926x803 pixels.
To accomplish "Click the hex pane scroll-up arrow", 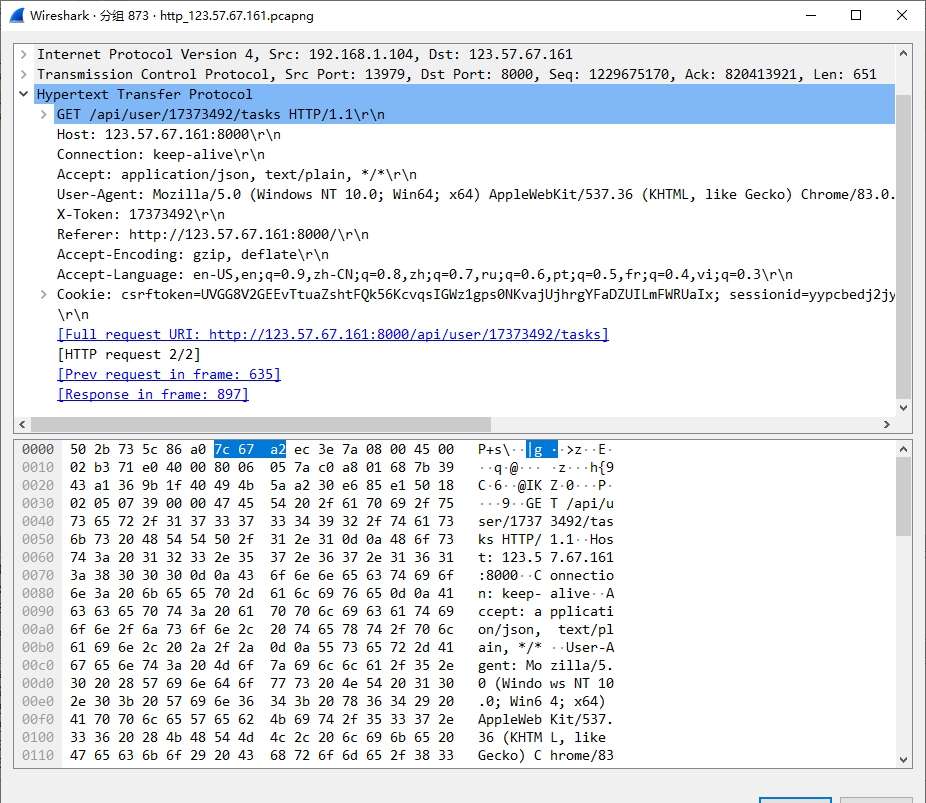I will point(903,449).
